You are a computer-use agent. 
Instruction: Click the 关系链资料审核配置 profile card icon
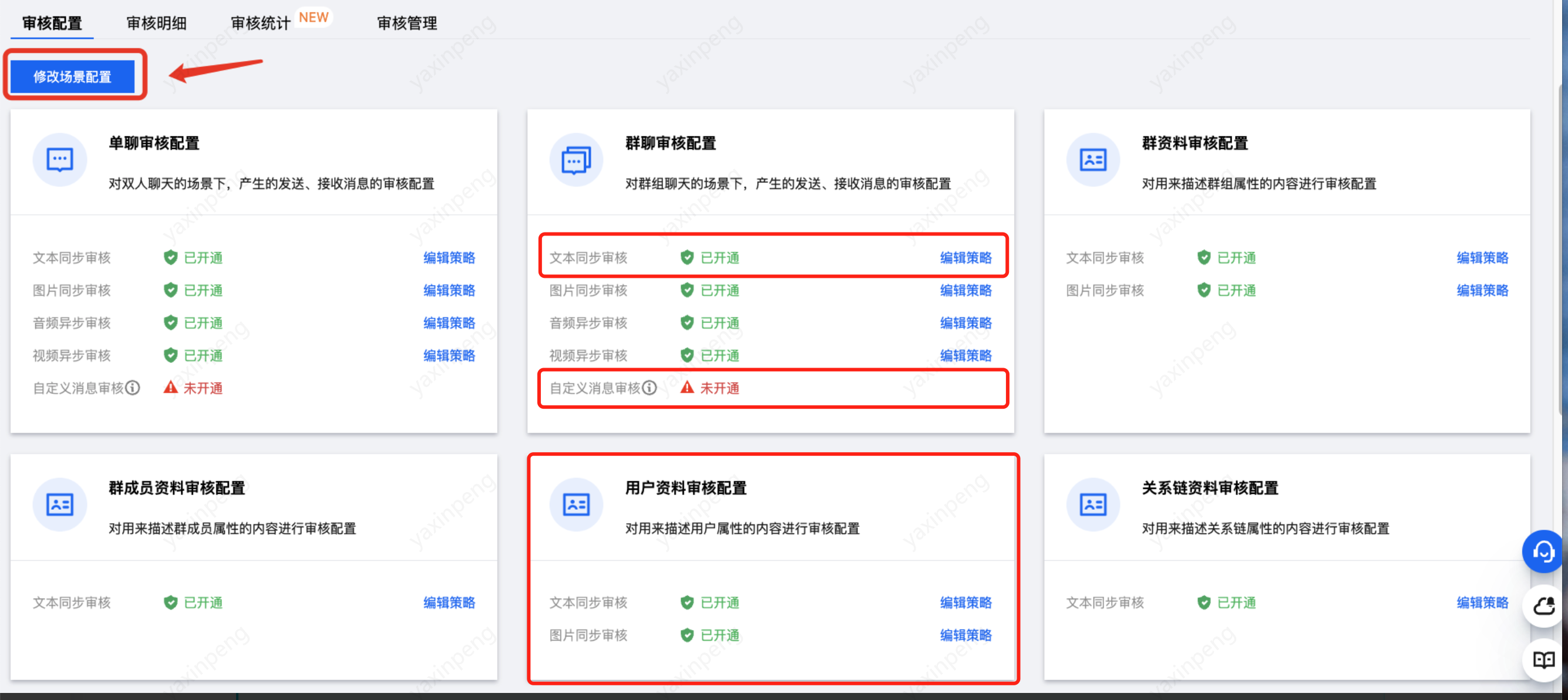(x=1093, y=504)
